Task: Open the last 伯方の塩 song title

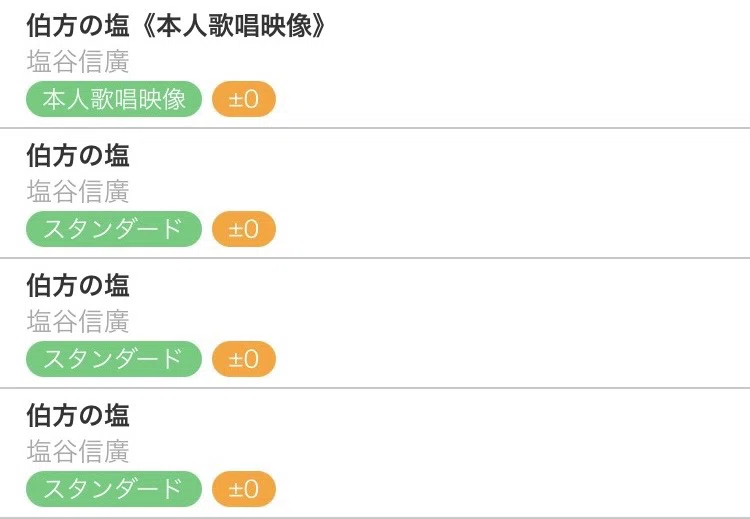Action: (78, 415)
